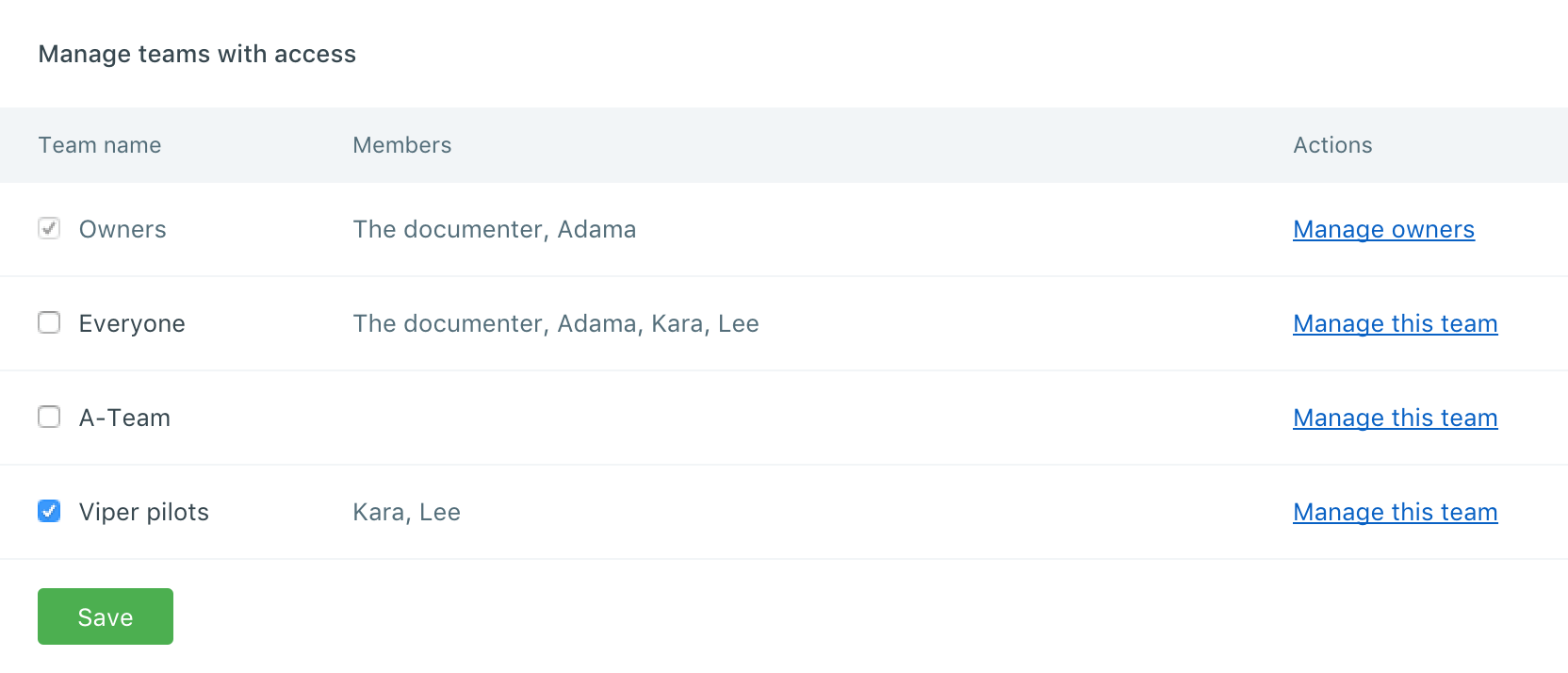This screenshot has height=673, width=1568.
Task: Click the Actions column header
Action: coord(1332,145)
